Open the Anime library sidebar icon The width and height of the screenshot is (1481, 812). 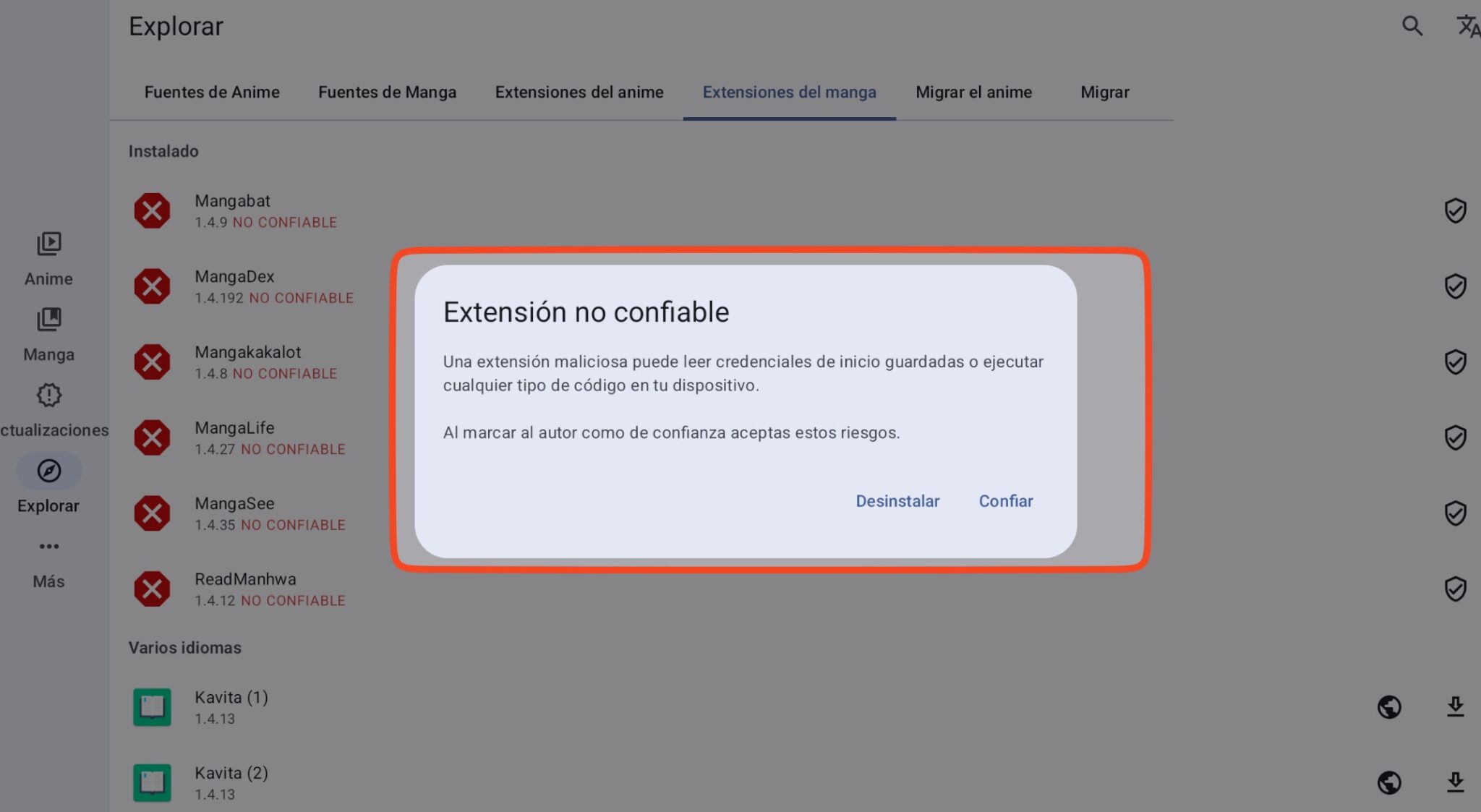(x=48, y=244)
